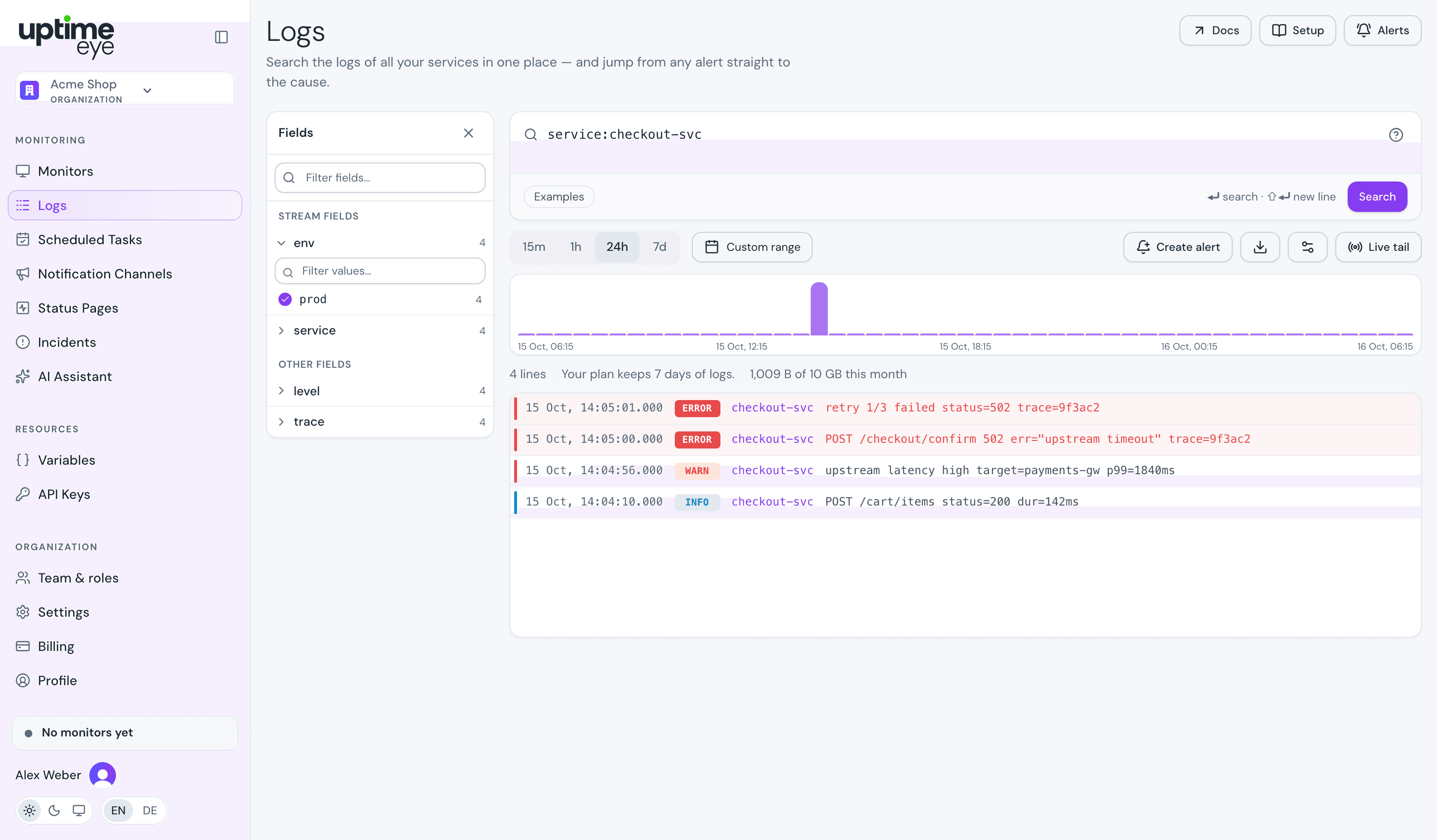The image size is (1437, 840).
Task: Open the Alerts bell button
Action: pos(1382,30)
